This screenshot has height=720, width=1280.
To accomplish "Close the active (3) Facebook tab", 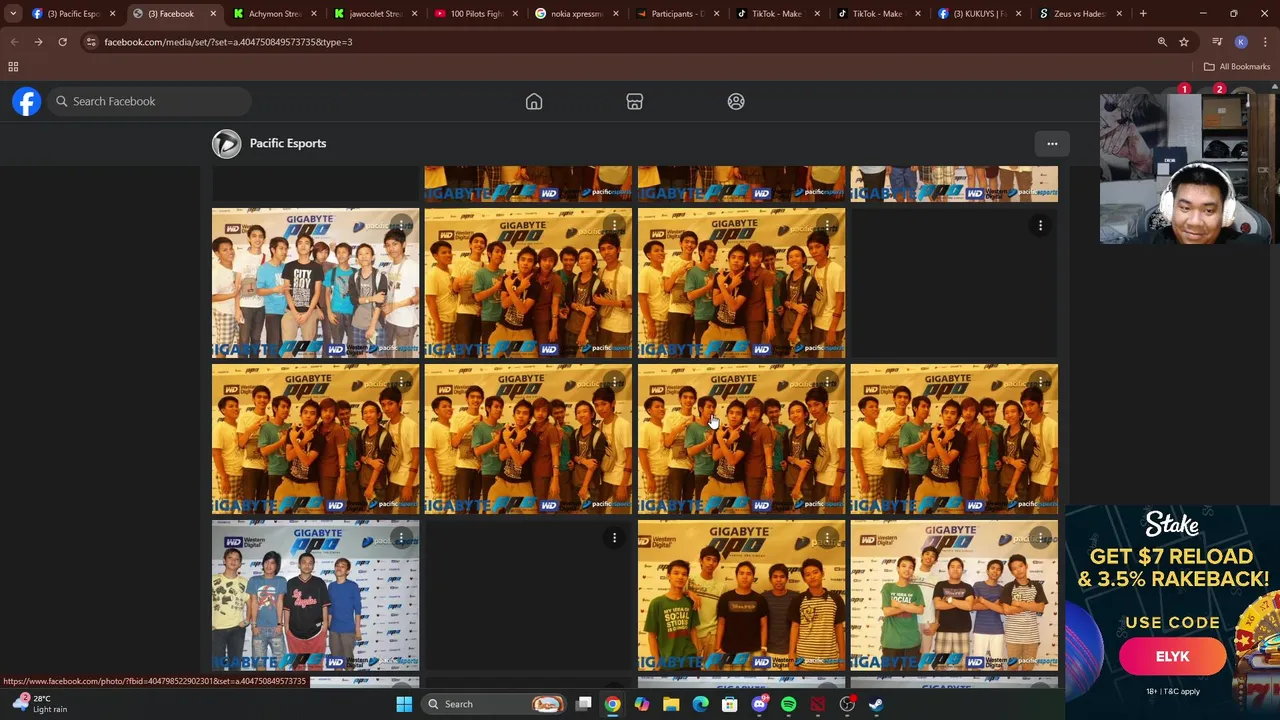I will click(x=213, y=14).
